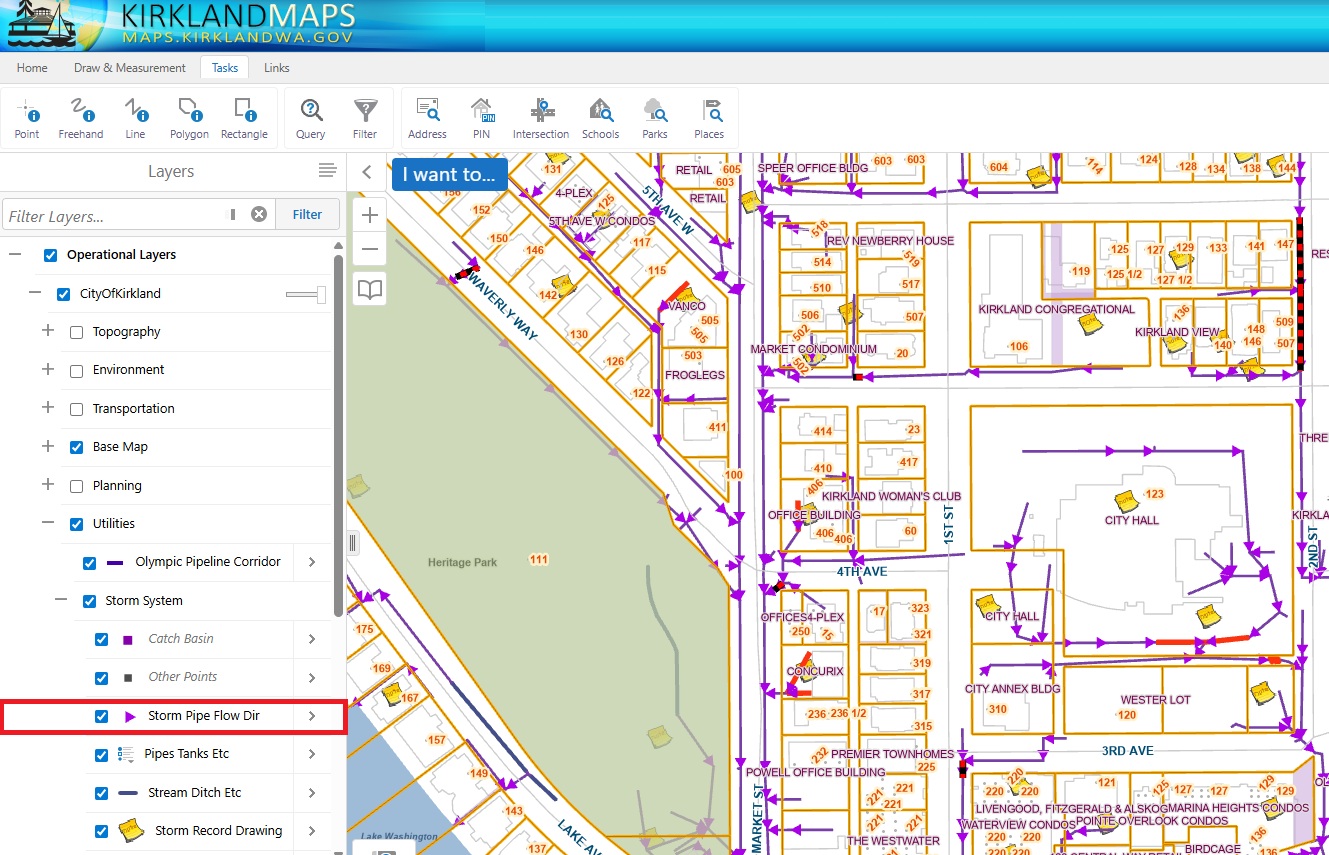Click the I want to... button
1329x855 pixels.
(x=449, y=174)
